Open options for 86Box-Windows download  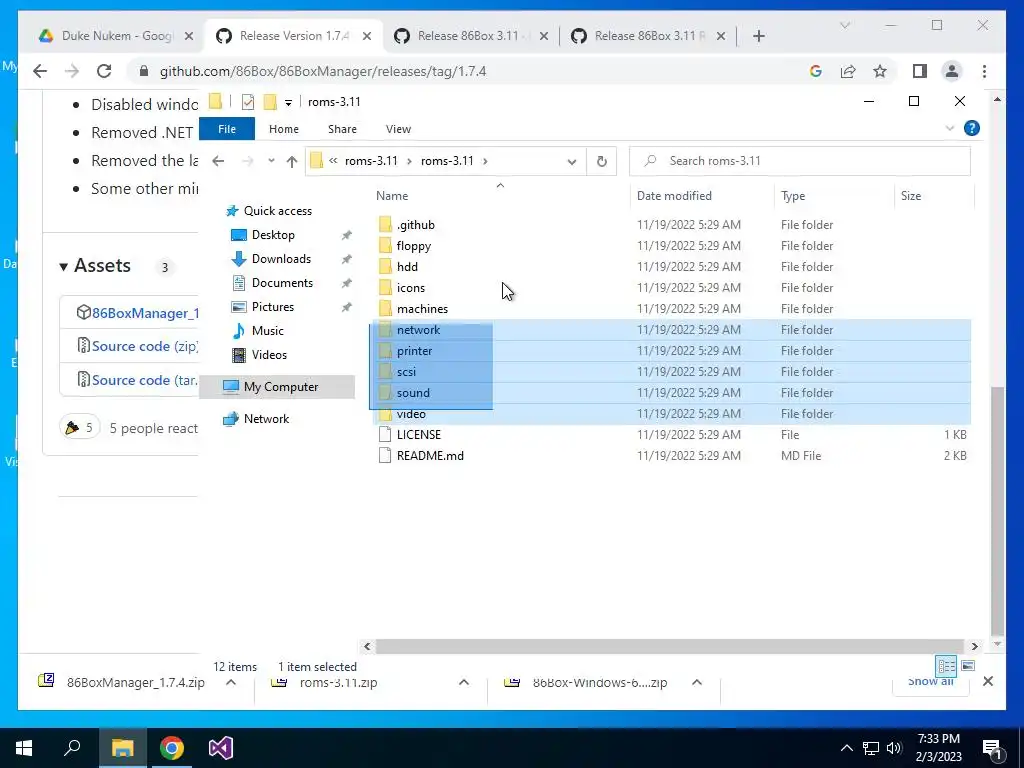[697, 682]
